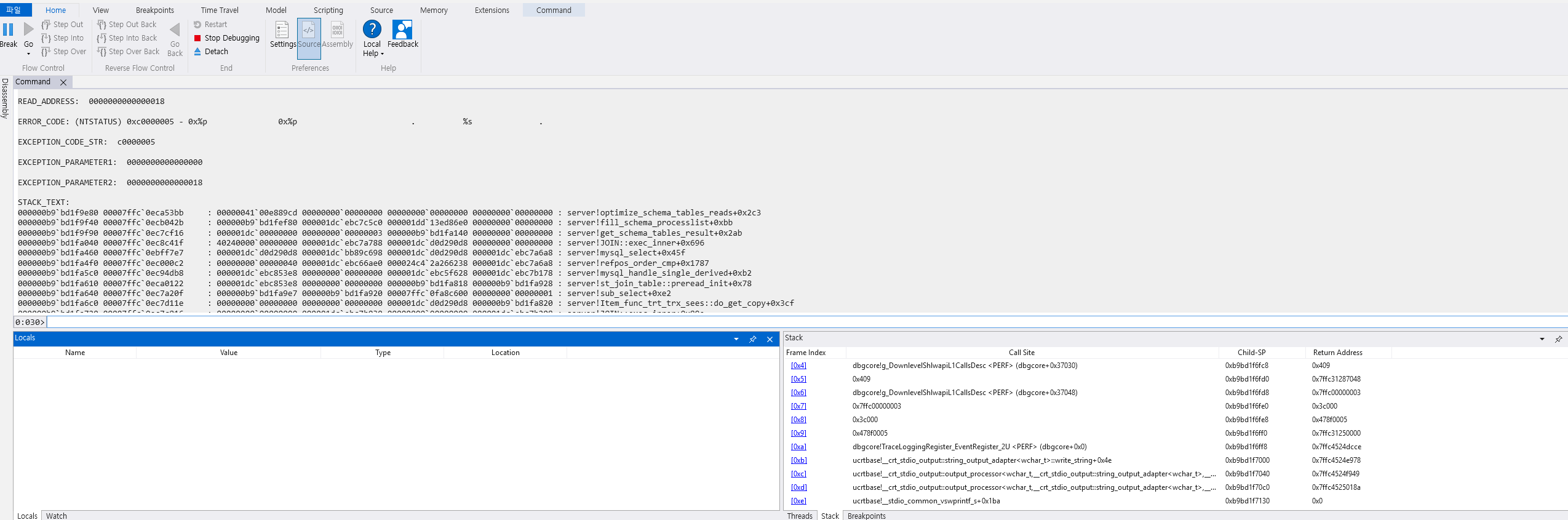Screen dimensions: 1568x520
Task: Click the Go play icon
Action: [28, 29]
